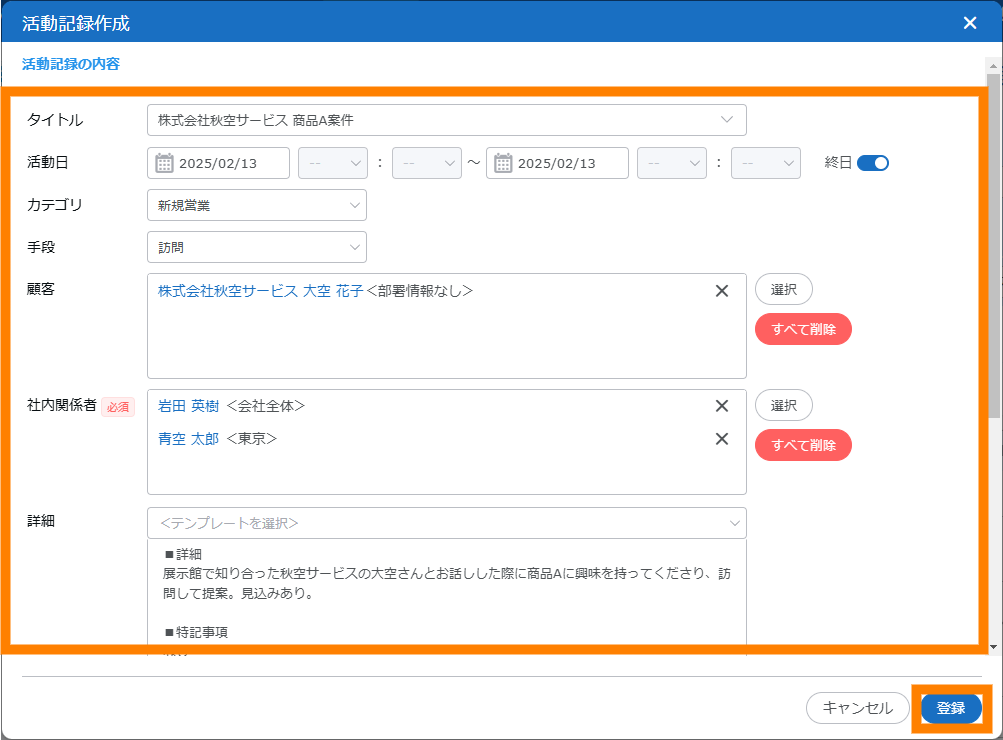Screen dimensions: 1003x740
Task: Open the end minute dropdown
Action: click(765, 163)
